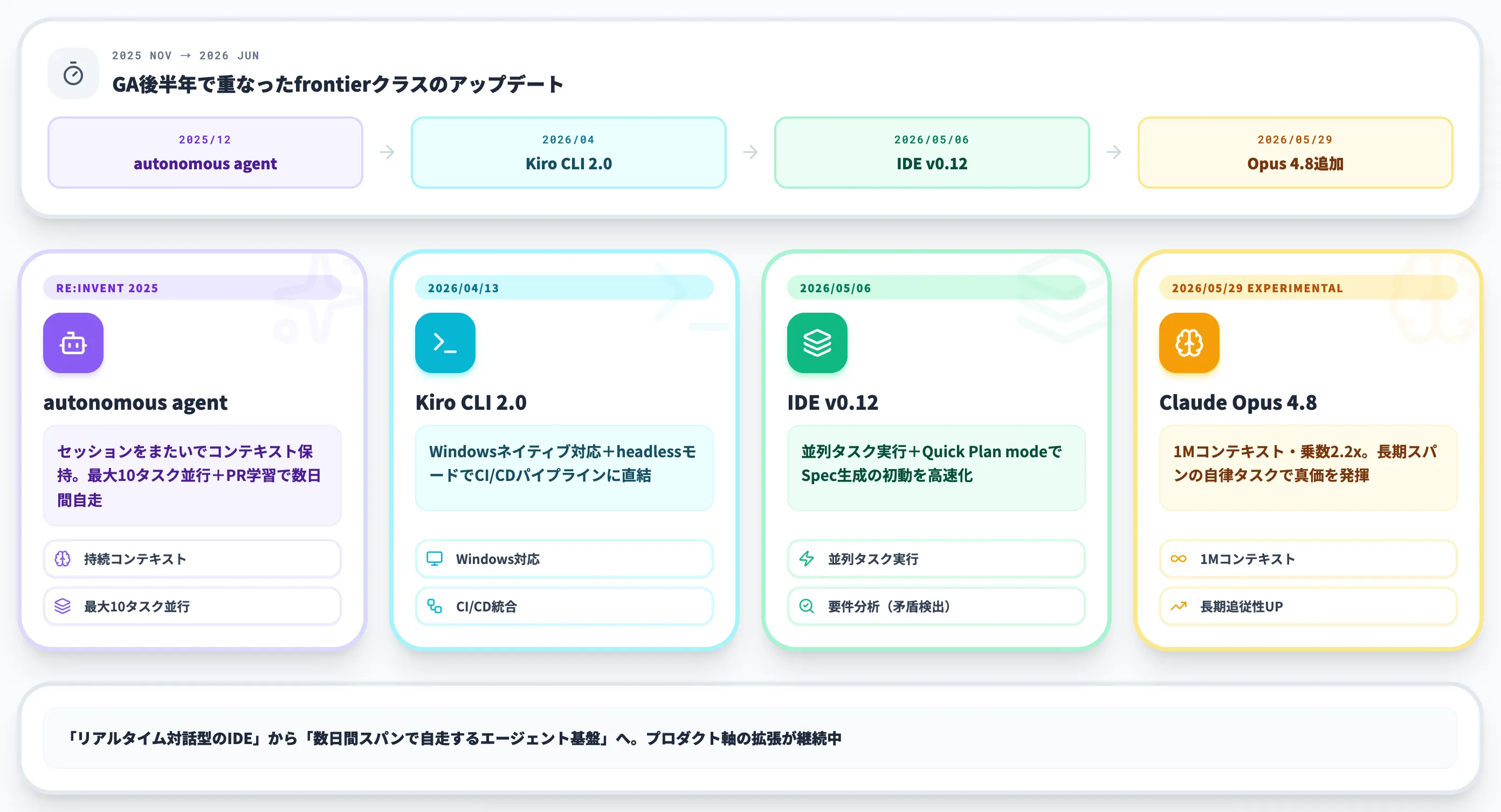Click the lightning bolt icon next to 並列タスク実行

807,559
